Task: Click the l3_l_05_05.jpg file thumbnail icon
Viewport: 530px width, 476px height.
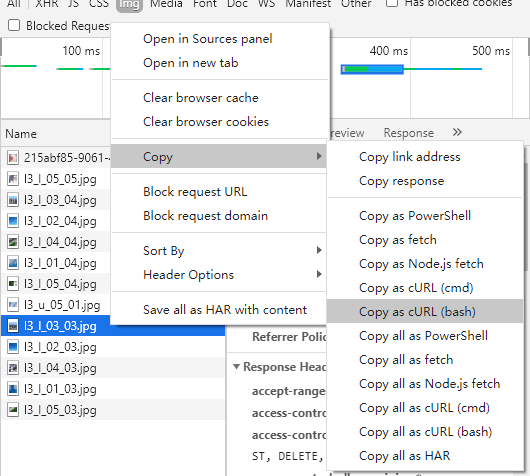Action: point(13,179)
